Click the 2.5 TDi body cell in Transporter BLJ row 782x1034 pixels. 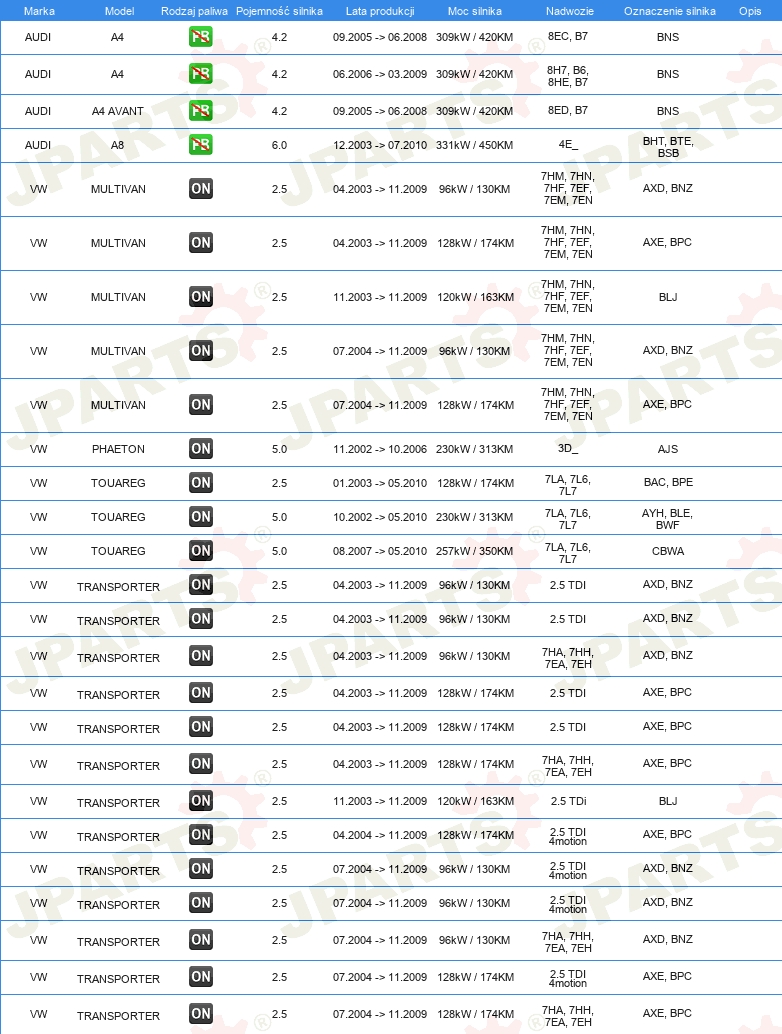(x=568, y=801)
